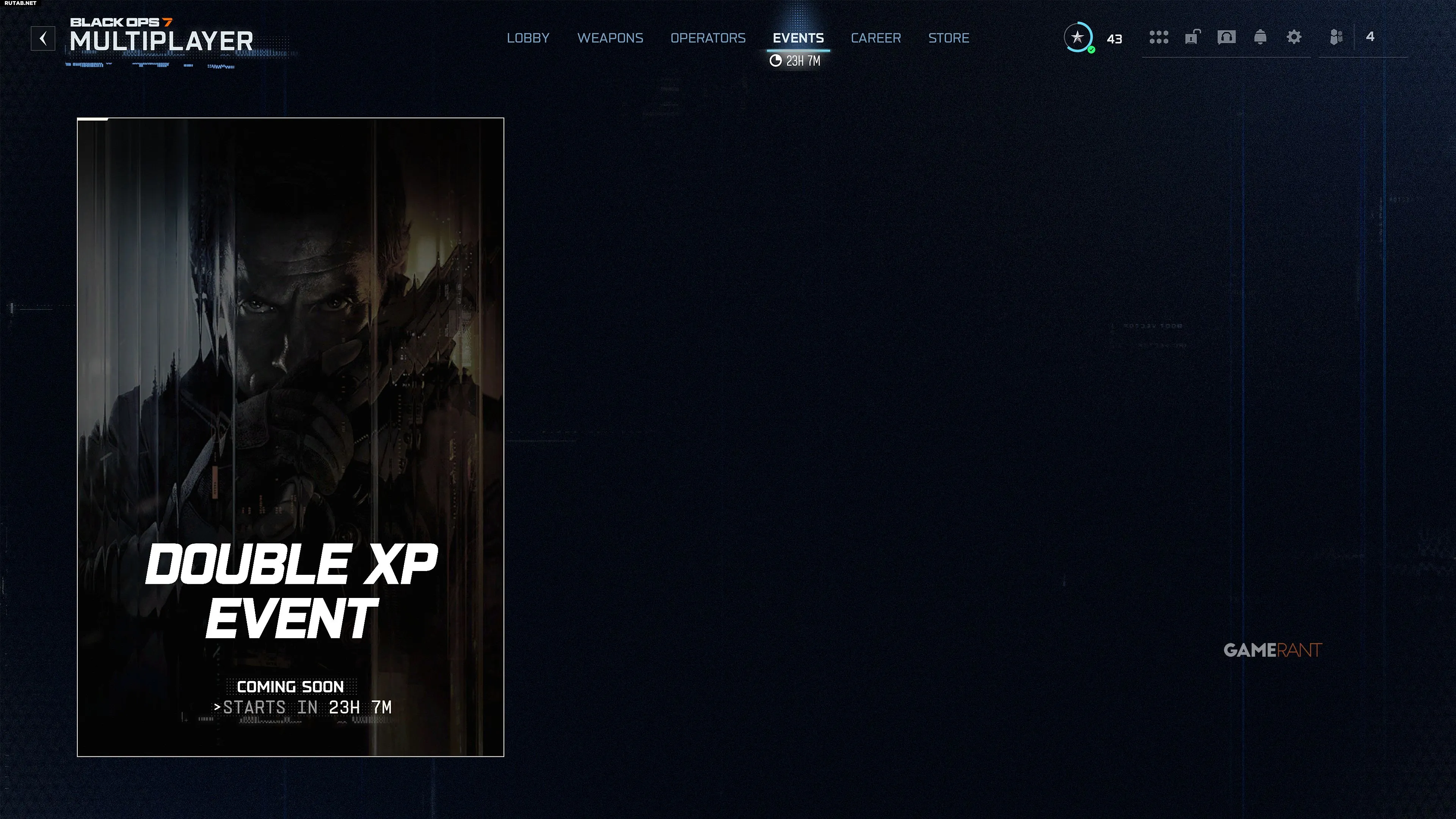1456x819 pixels.
Task: Click the unlocked padlock token icon
Action: (1192, 37)
